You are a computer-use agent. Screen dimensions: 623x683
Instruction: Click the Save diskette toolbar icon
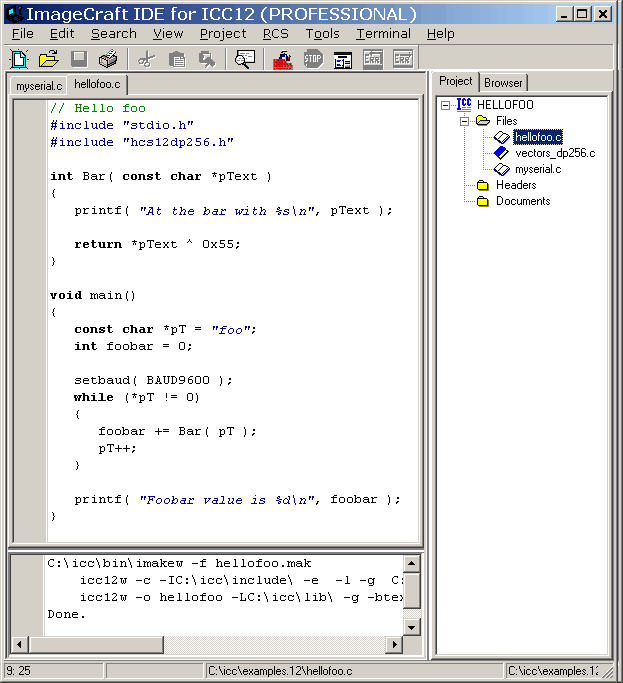pyautogui.click(x=79, y=59)
